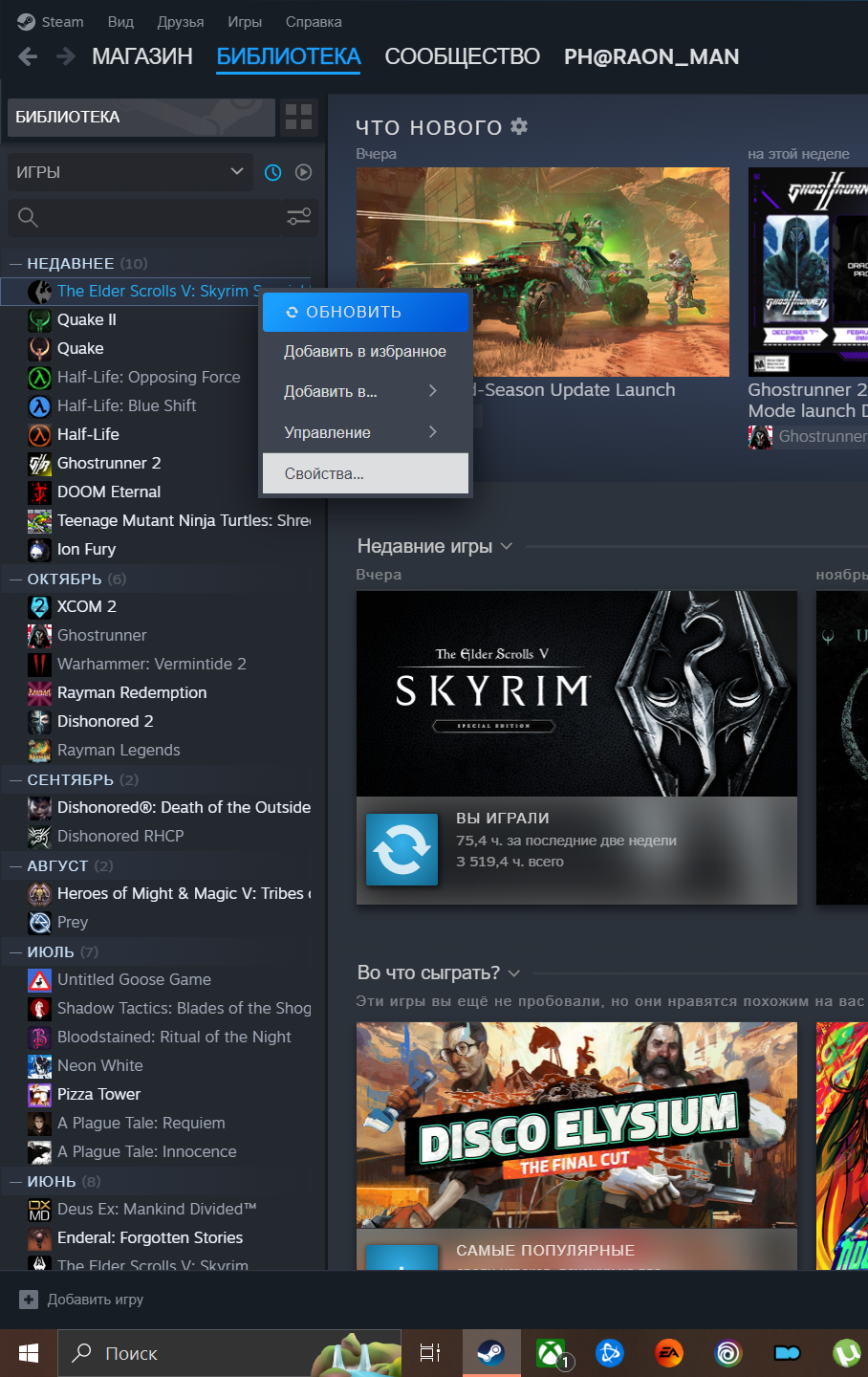Image resolution: width=868 pixels, height=1377 pixels.
Task: Open the Xbox app on the taskbar
Action: 551,1353
